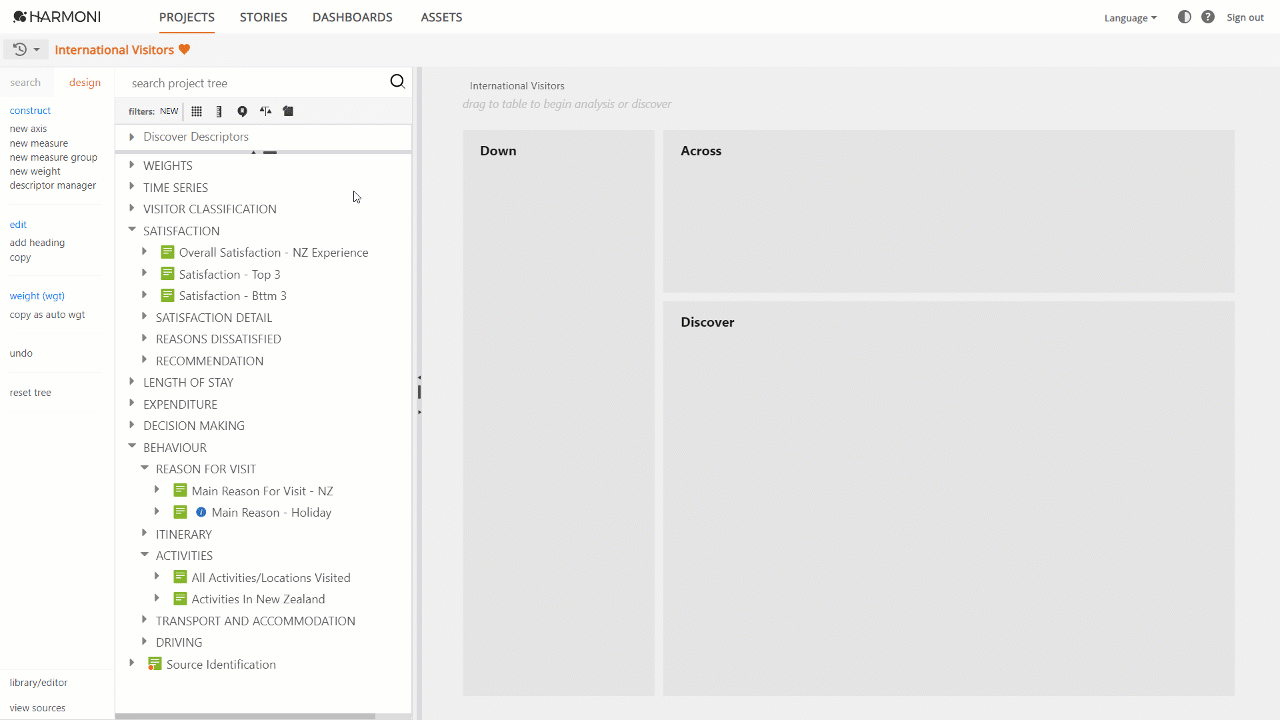Select the TRANSPORT AND ACCOMMODATION label
The width and height of the screenshot is (1280, 720).
click(x=256, y=621)
